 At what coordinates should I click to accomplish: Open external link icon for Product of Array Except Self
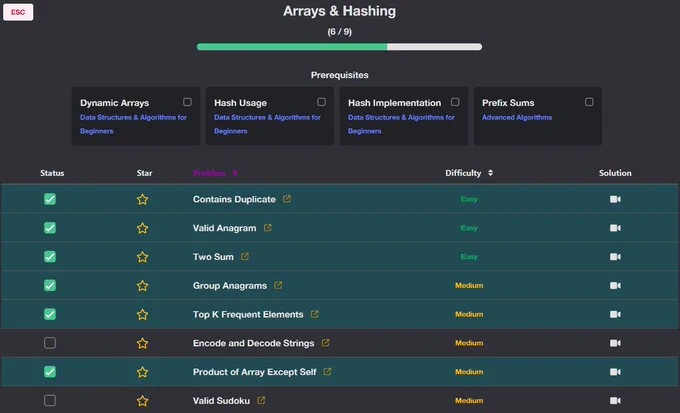[327, 371]
